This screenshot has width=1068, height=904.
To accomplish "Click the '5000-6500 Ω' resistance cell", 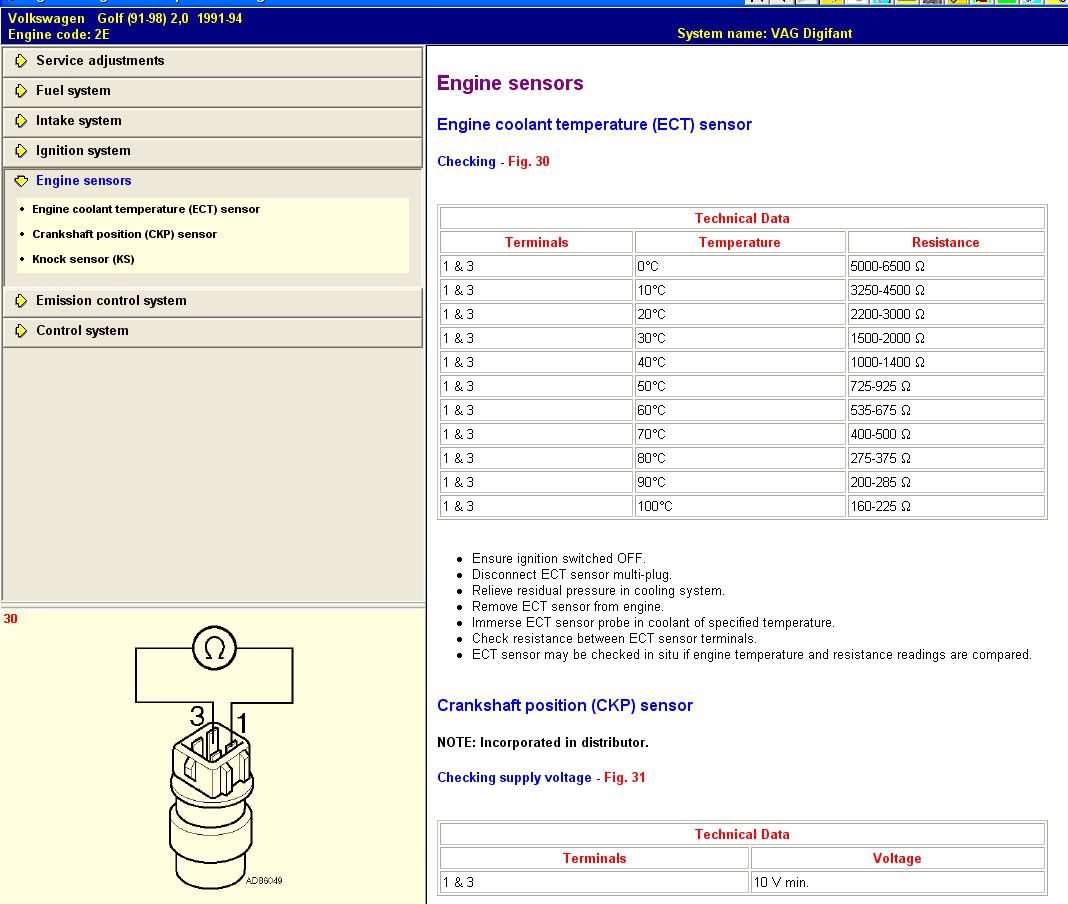I will pos(945,266).
